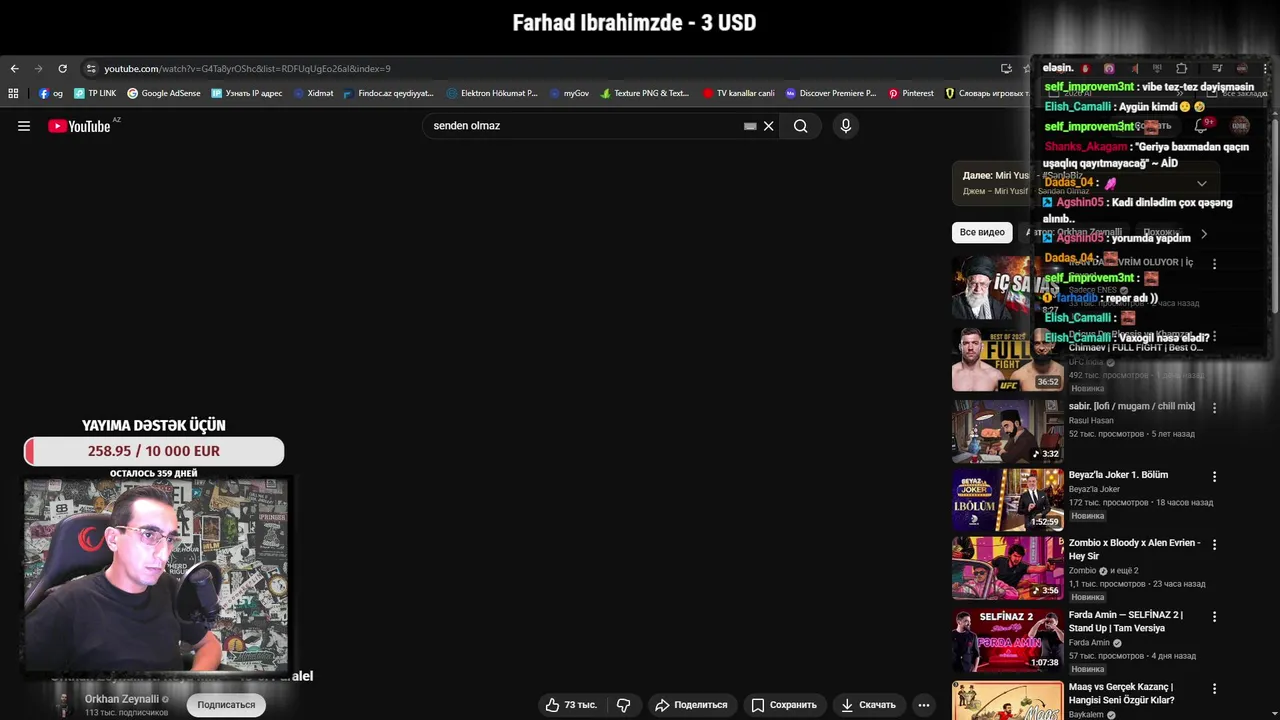1280x720 pixels.
Task: Open the YouTube hamburger guide menu
Action: (x=24, y=126)
